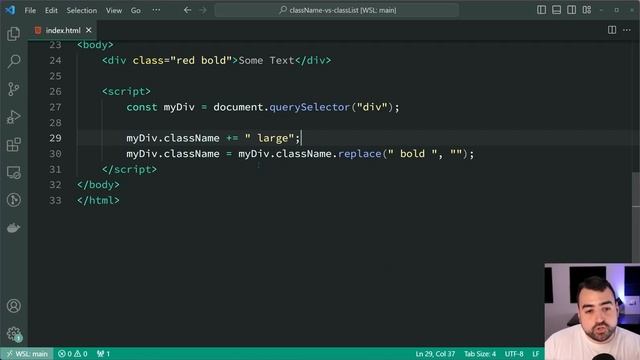Click the opening script tag

pyautogui.click(x=126, y=91)
